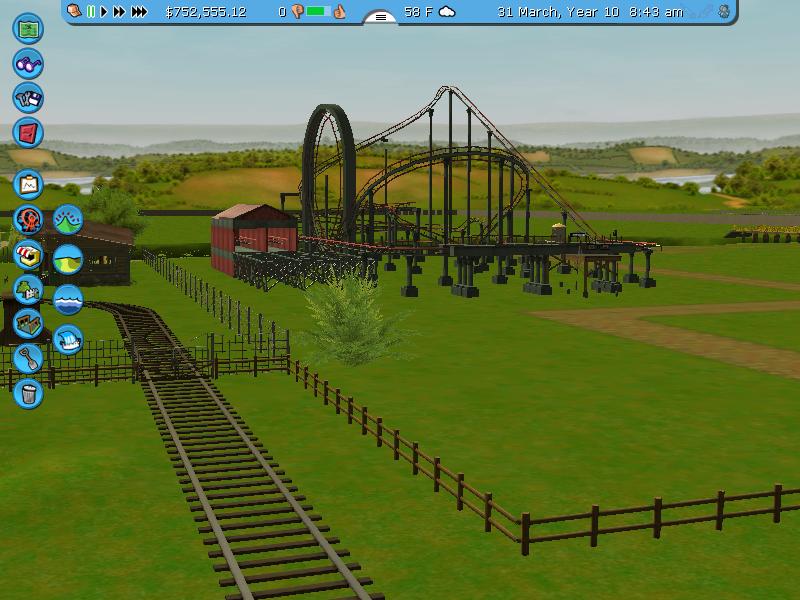The image size is (800, 600).
Task: Click the faded guest figure icon
Action: 723,11
